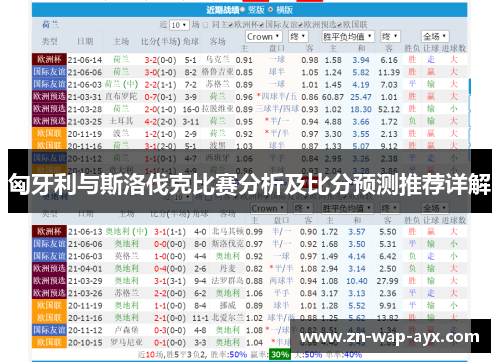Click the 三球半/四球 handicap in 拉脱维亚 row
This screenshot has width=500, height=362.
coord(277,109)
